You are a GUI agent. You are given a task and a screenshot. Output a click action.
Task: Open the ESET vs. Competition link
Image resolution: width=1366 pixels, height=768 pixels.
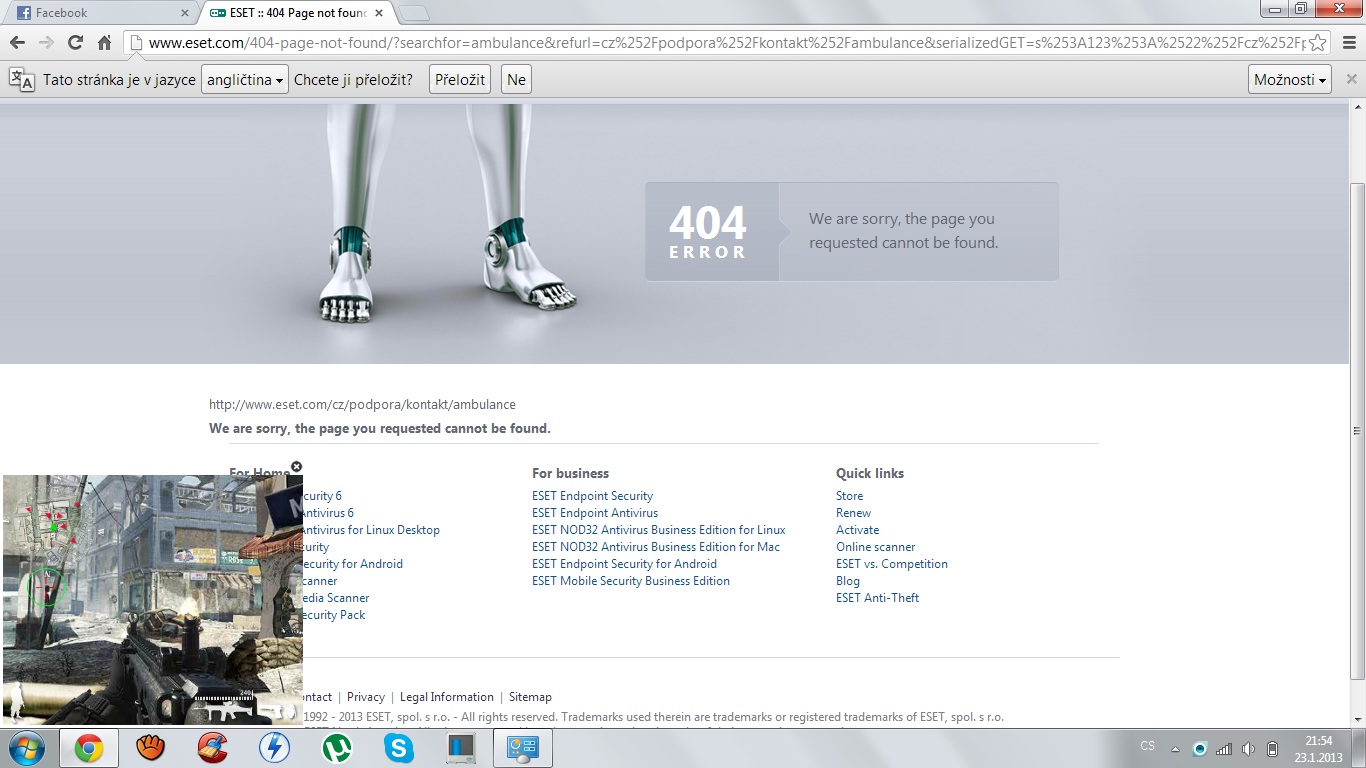click(892, 564)
